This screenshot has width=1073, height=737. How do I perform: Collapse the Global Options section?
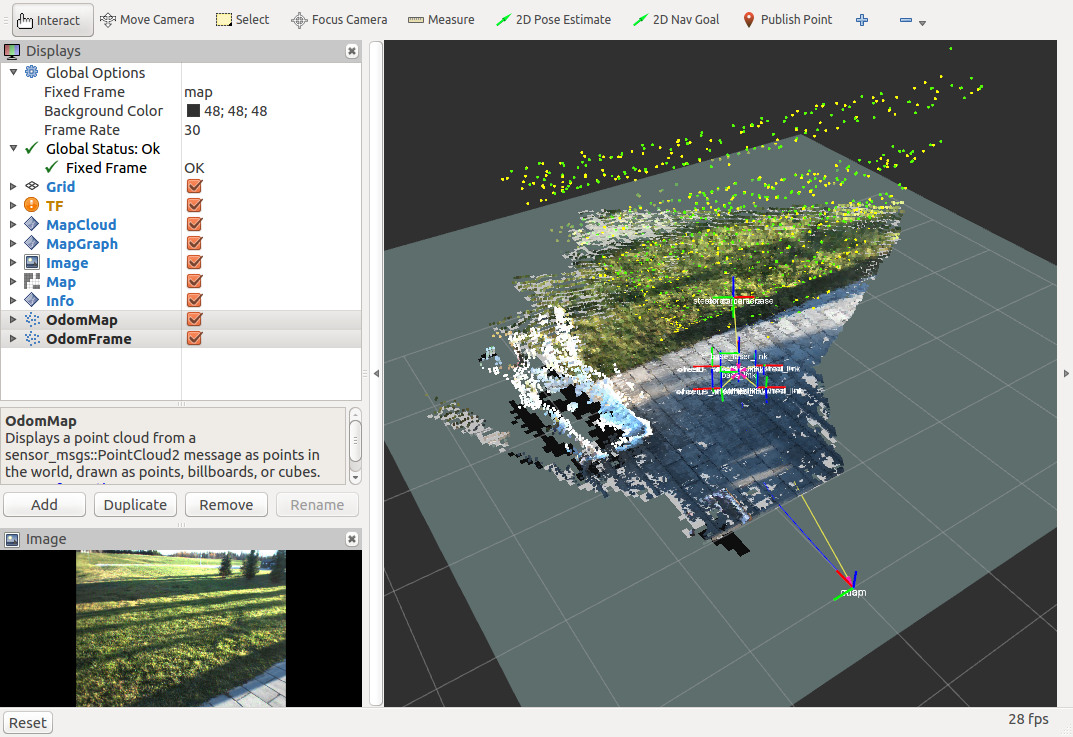pos(13,72)
